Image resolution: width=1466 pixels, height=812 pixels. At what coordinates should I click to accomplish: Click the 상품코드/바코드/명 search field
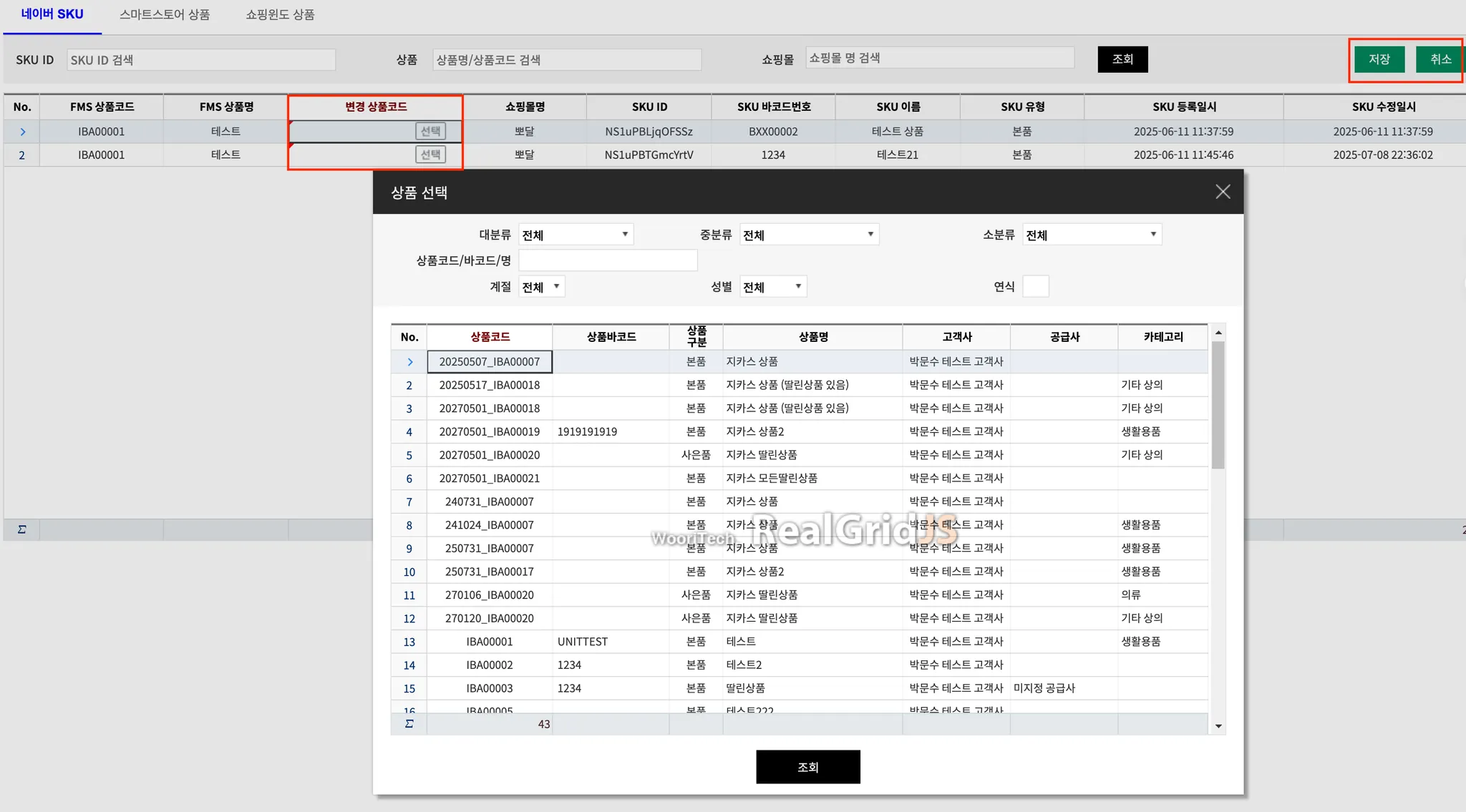pos(608,260)
